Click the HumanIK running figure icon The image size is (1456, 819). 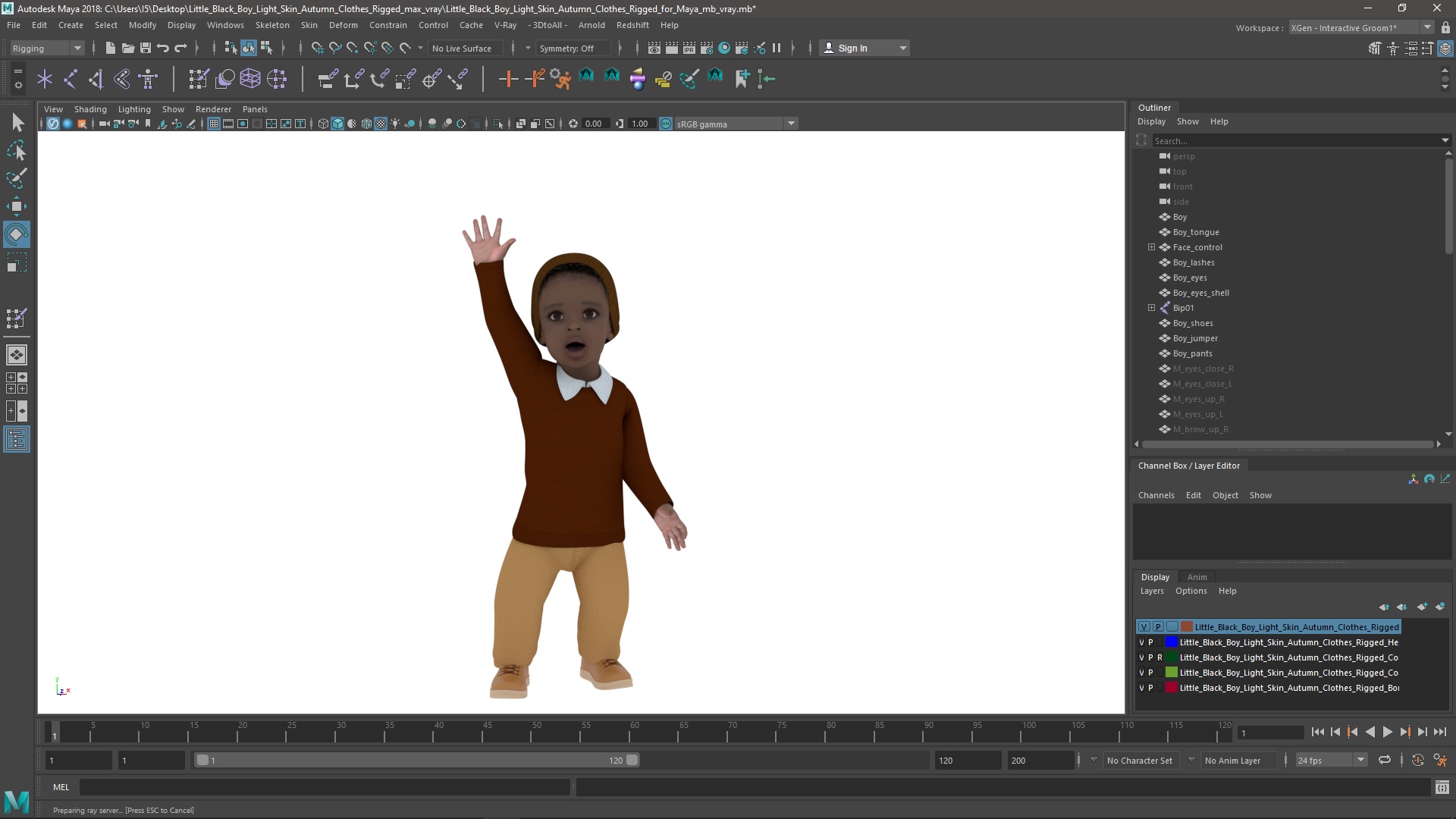click(560, 78)
